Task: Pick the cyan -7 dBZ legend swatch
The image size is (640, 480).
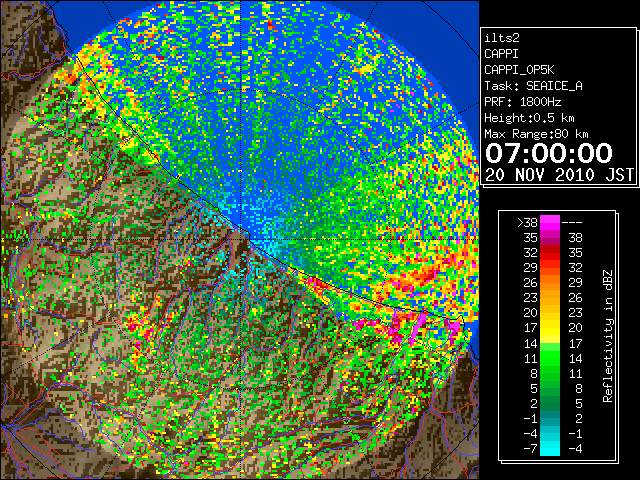Action: click(550, 449)
